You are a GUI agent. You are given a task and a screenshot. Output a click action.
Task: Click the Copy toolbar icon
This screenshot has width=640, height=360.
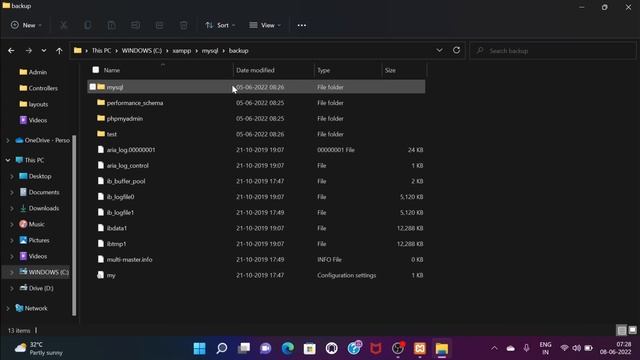click(x=87, y=25)
